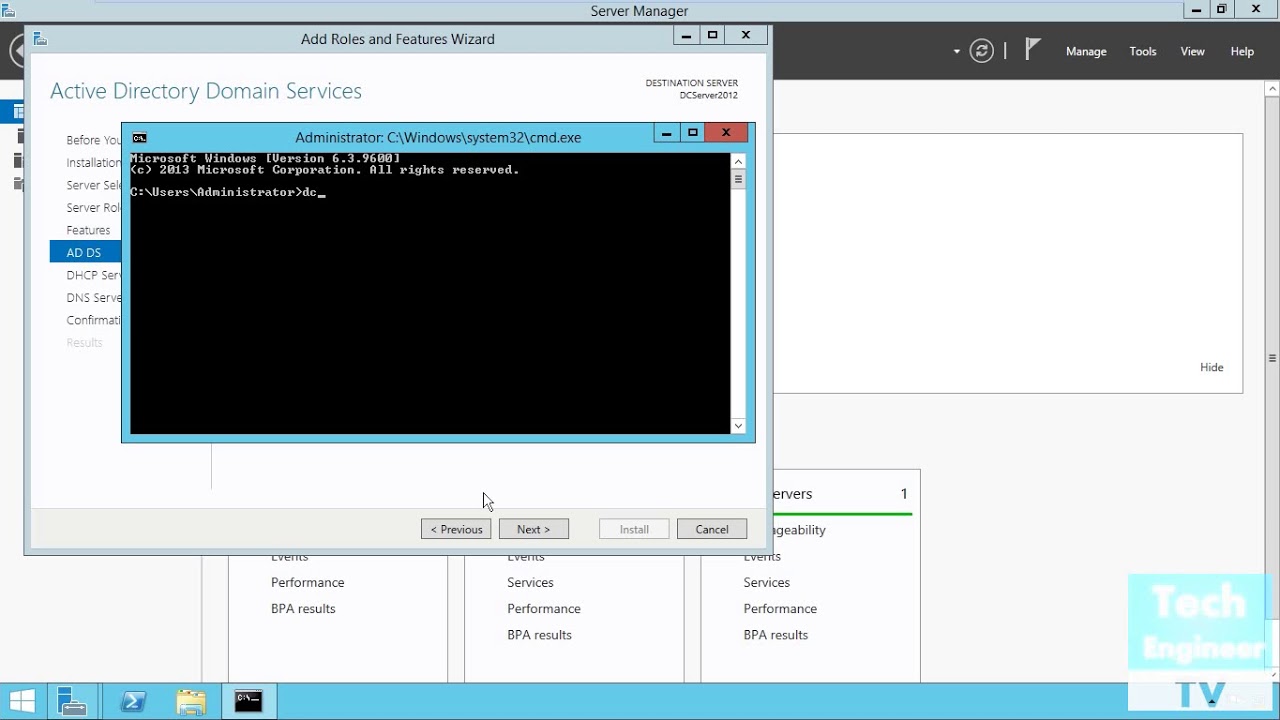Screen dimensions: 1280x720
Task: Click Hide link in welcome tile
Action: point(1212,367)
